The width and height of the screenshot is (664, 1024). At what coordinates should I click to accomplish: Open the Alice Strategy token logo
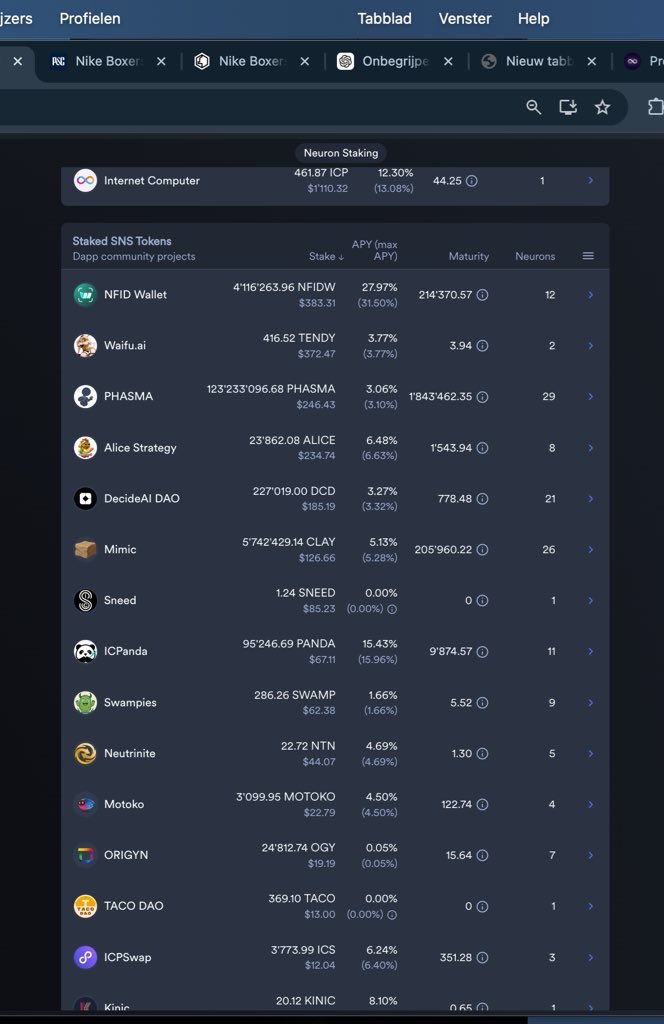85,447
